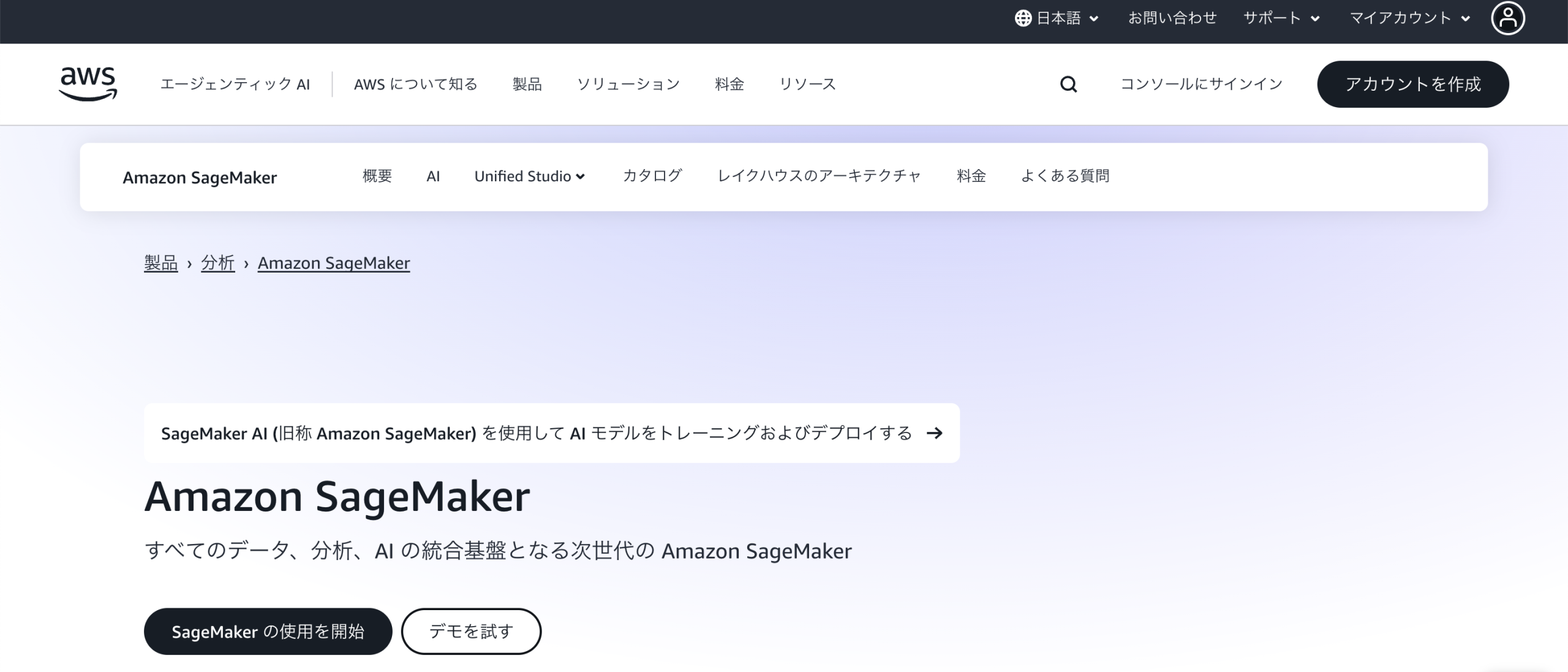Click SageMaker の使用を開始 button

[268, 631]
